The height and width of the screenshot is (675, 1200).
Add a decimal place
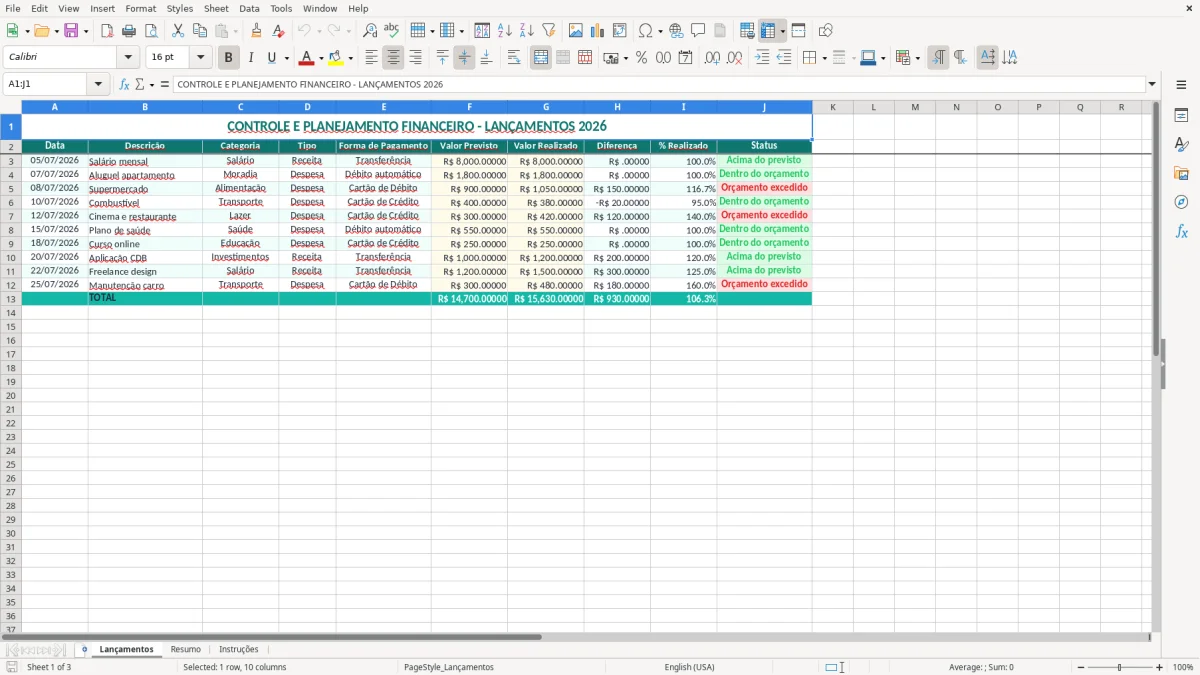712,58
